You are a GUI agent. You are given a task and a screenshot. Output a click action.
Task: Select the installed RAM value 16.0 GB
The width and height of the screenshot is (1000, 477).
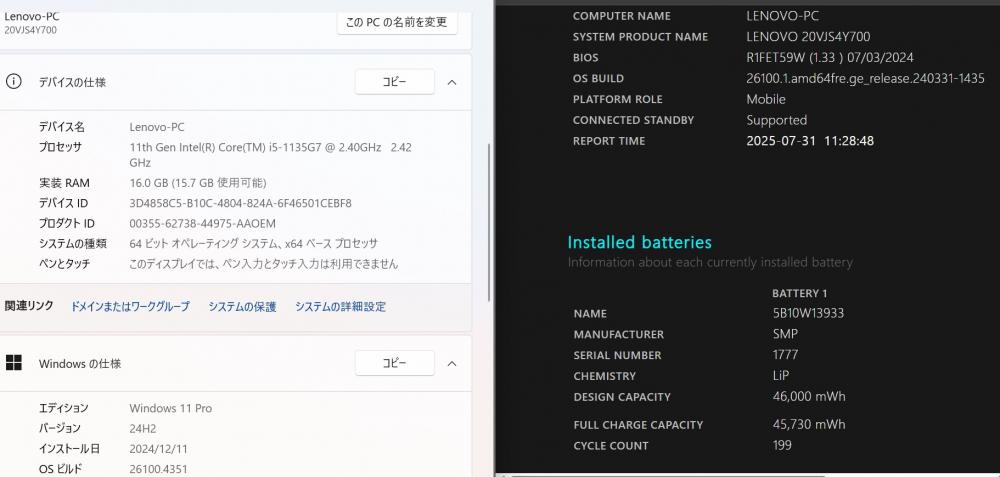tap(198, 183)
